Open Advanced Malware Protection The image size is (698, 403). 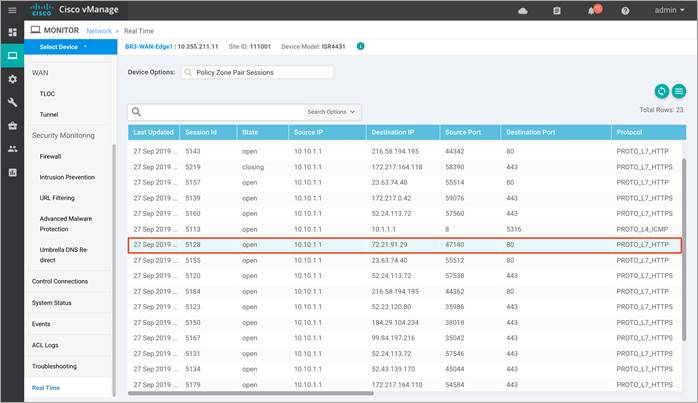tap(66, 224)
